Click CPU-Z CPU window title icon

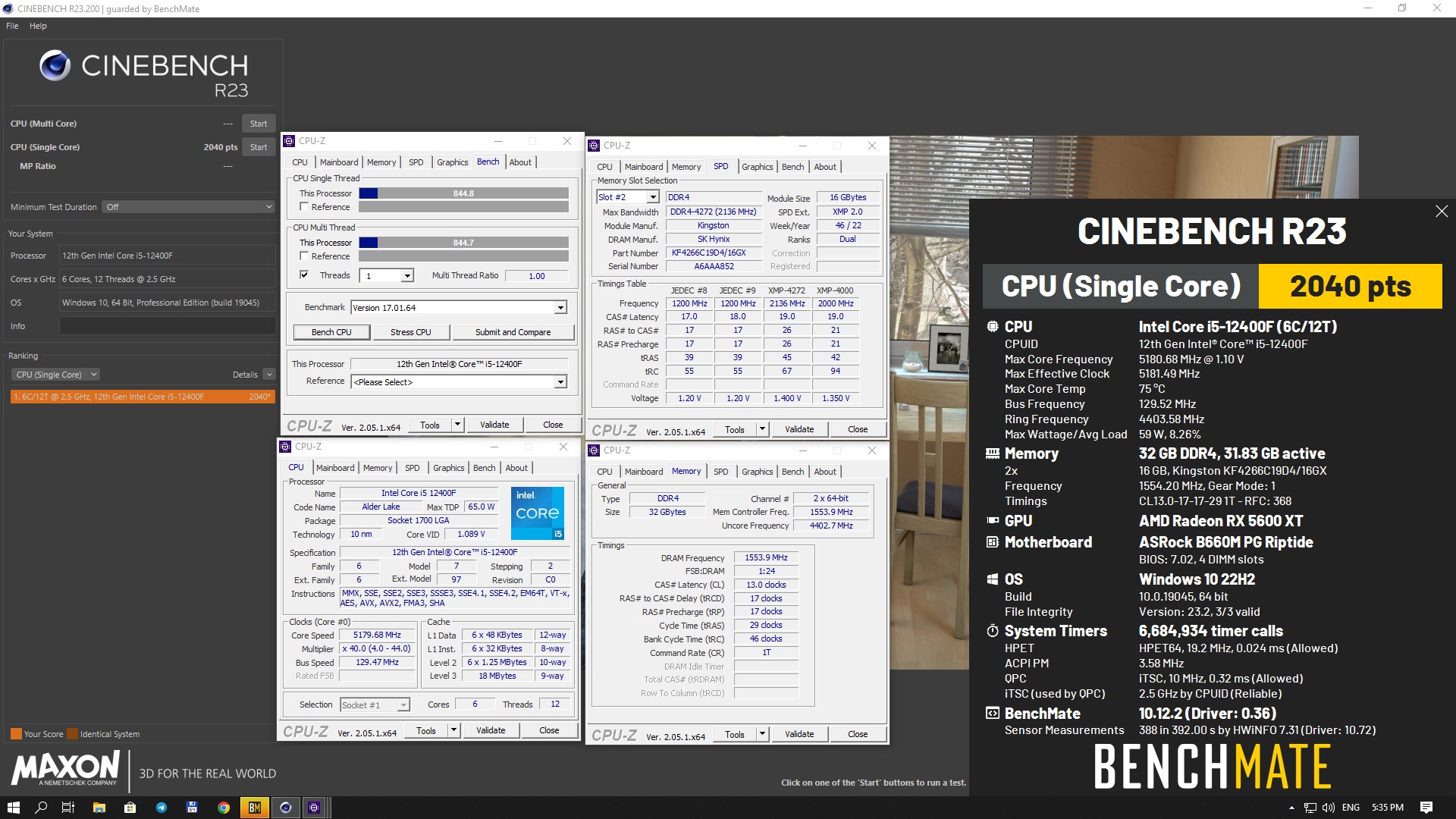(286, 447)
